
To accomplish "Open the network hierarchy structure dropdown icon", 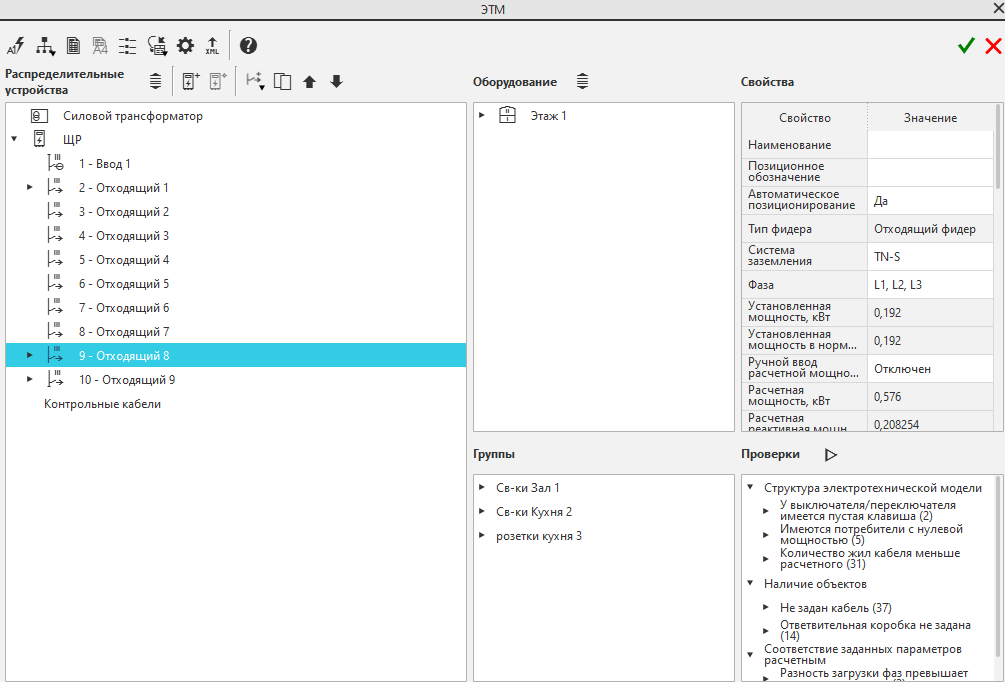I will point(45,45).
